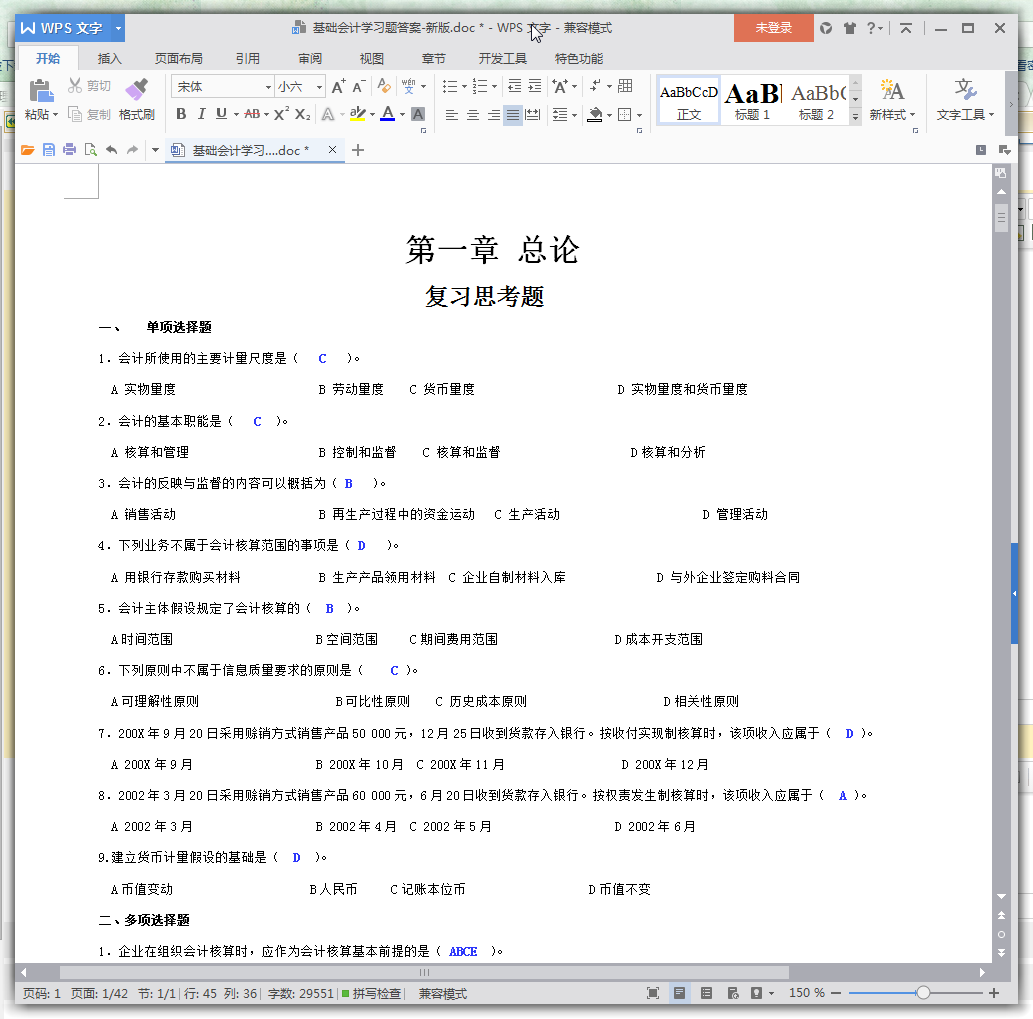Toggle page layout view in status bar
The width and height of the screenshot is (1033, 1019).
679,993
